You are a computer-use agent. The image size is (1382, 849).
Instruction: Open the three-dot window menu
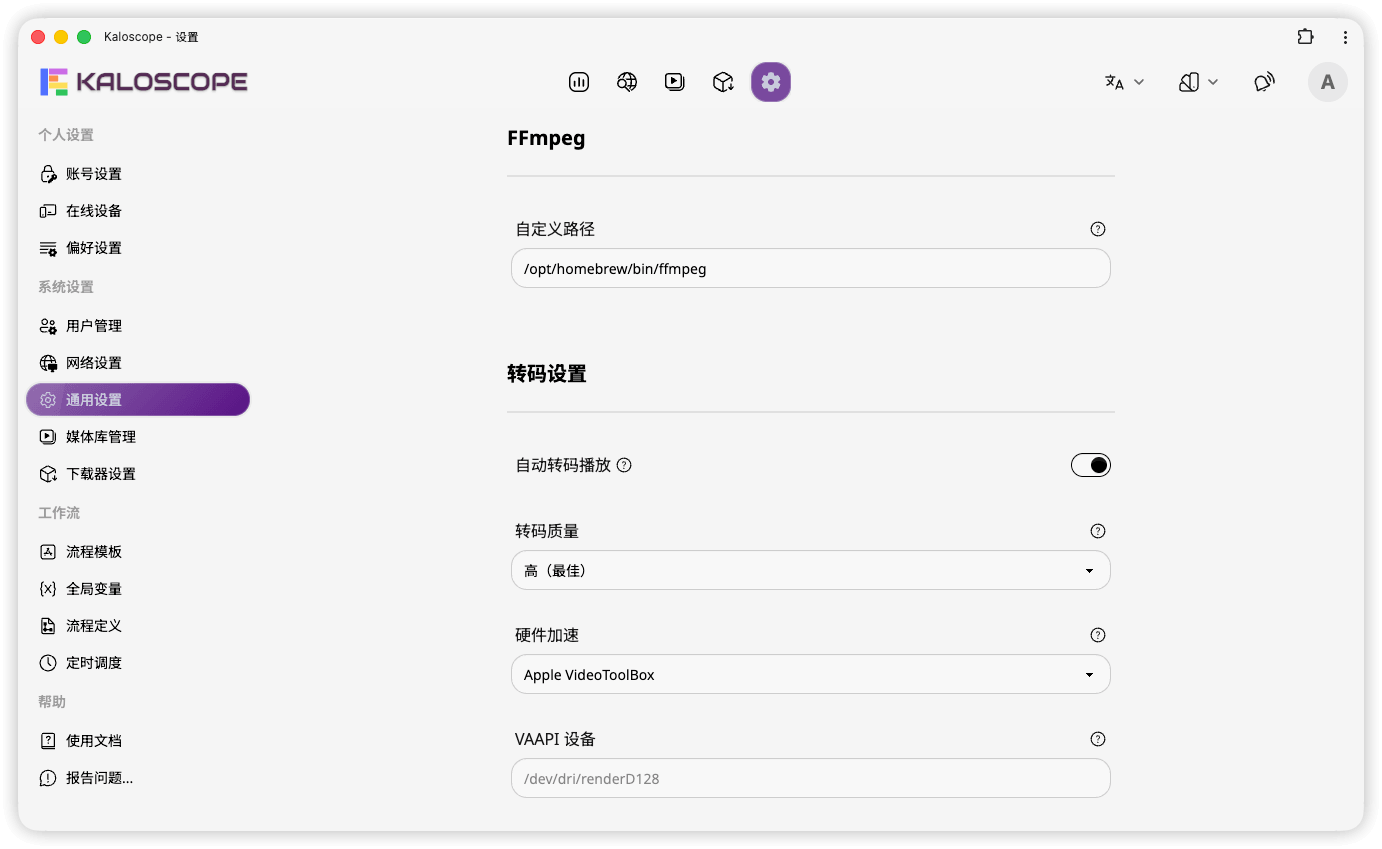1345,37
